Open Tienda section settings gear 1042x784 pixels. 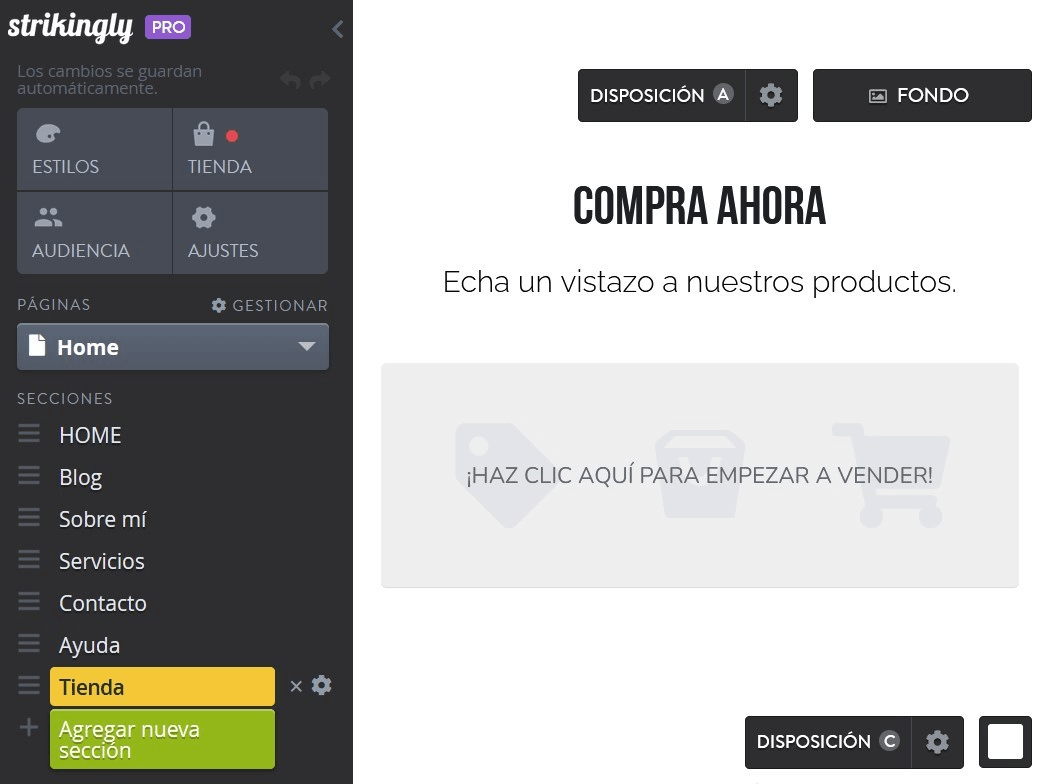coord(322,685)
